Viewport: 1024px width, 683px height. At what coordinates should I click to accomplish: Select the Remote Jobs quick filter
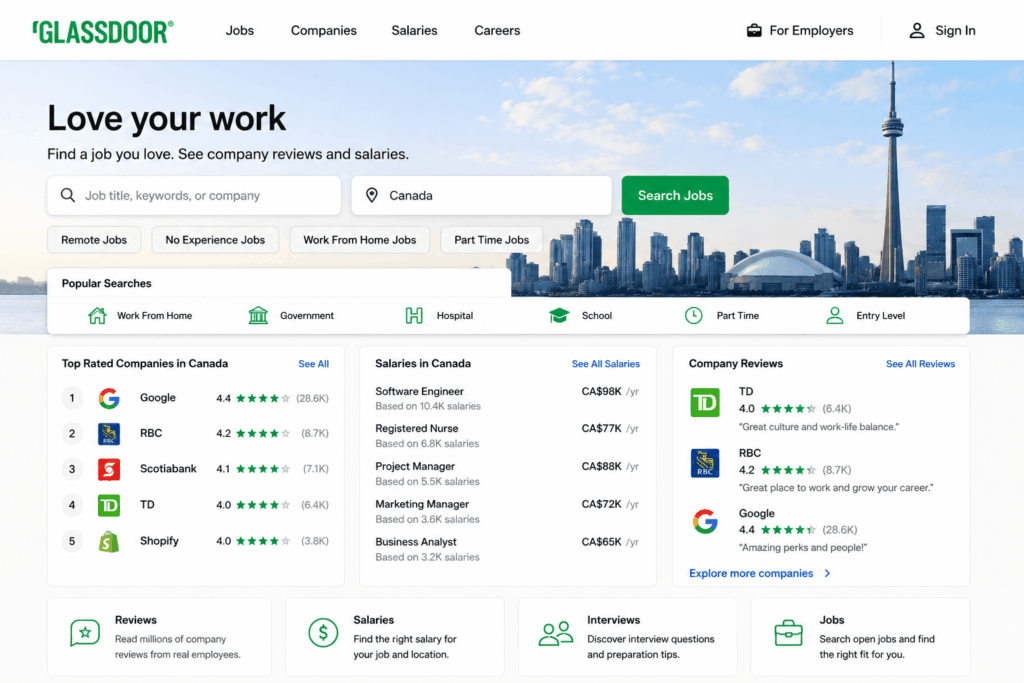click(x=94, y=240)
